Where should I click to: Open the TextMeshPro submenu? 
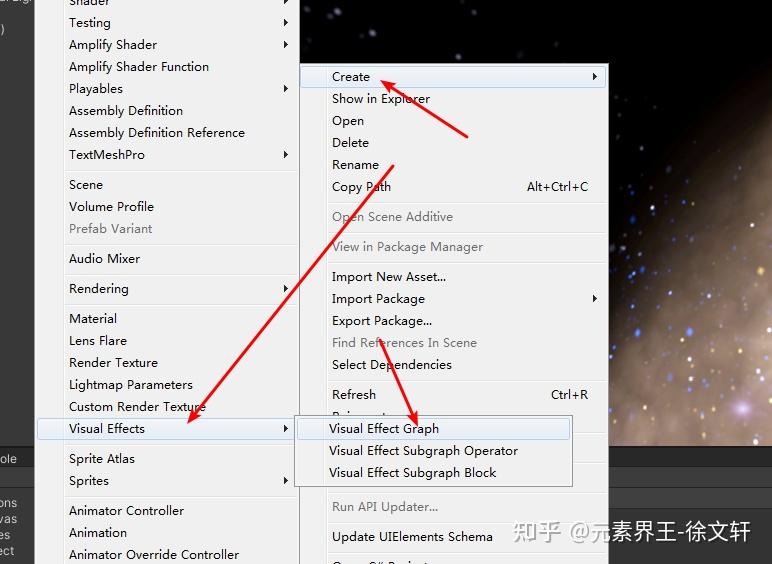(167, 155)
